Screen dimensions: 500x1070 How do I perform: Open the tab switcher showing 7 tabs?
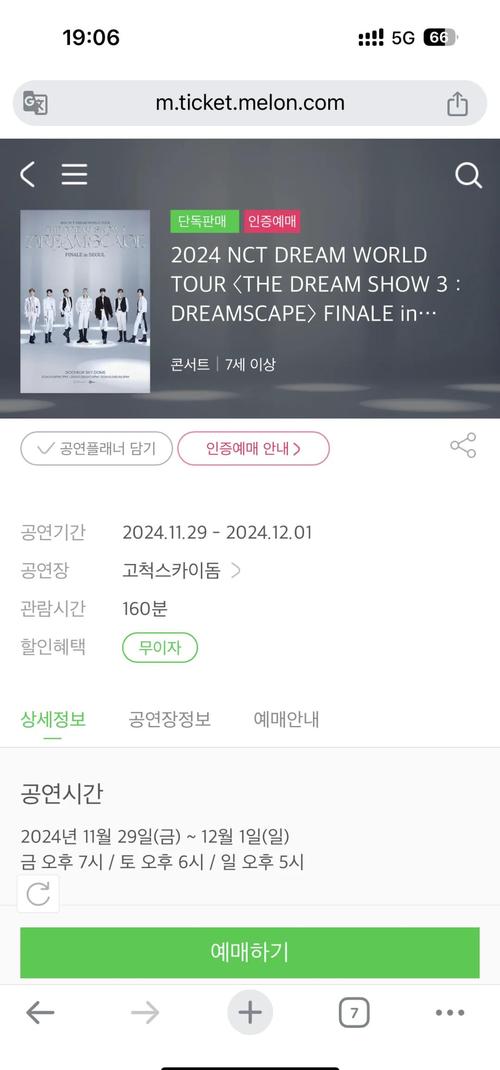pyautogui.click(x=354, y=1013)
